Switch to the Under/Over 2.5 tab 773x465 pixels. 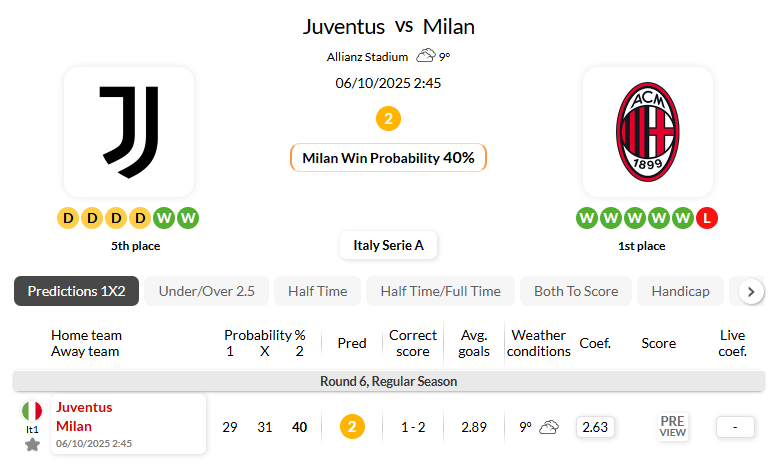[207, 291]
